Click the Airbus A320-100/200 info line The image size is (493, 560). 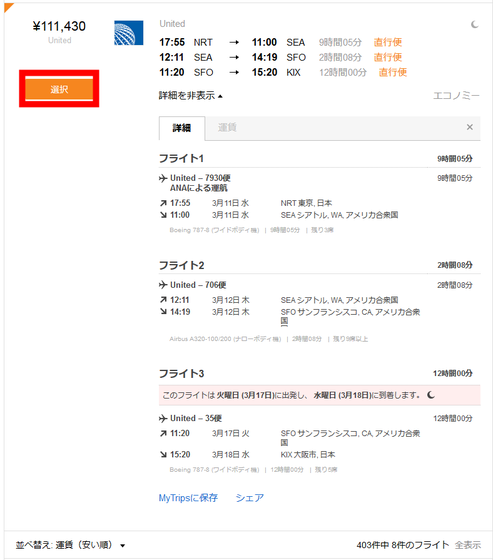coord(269,339)
